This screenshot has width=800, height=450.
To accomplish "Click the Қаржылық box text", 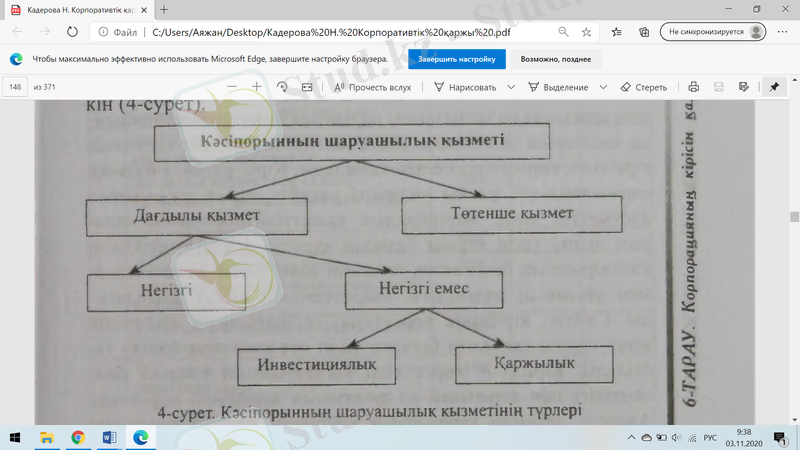I will click(x=534, y=363).
